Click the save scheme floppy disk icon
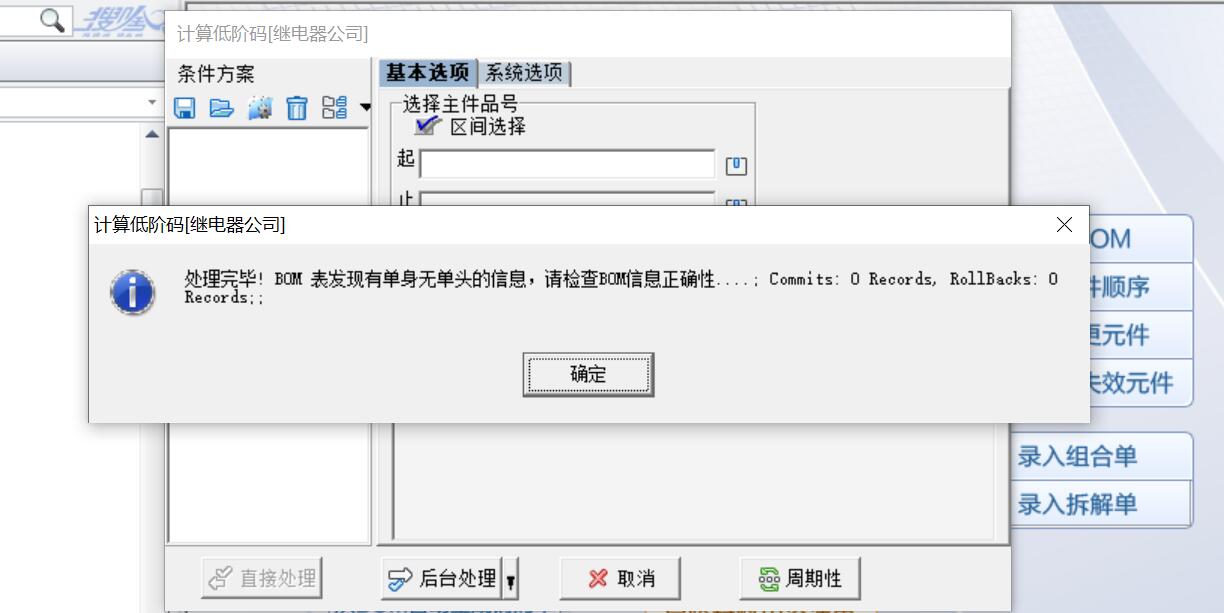This screenshot has width=1224, height=613. pos(185,108)
